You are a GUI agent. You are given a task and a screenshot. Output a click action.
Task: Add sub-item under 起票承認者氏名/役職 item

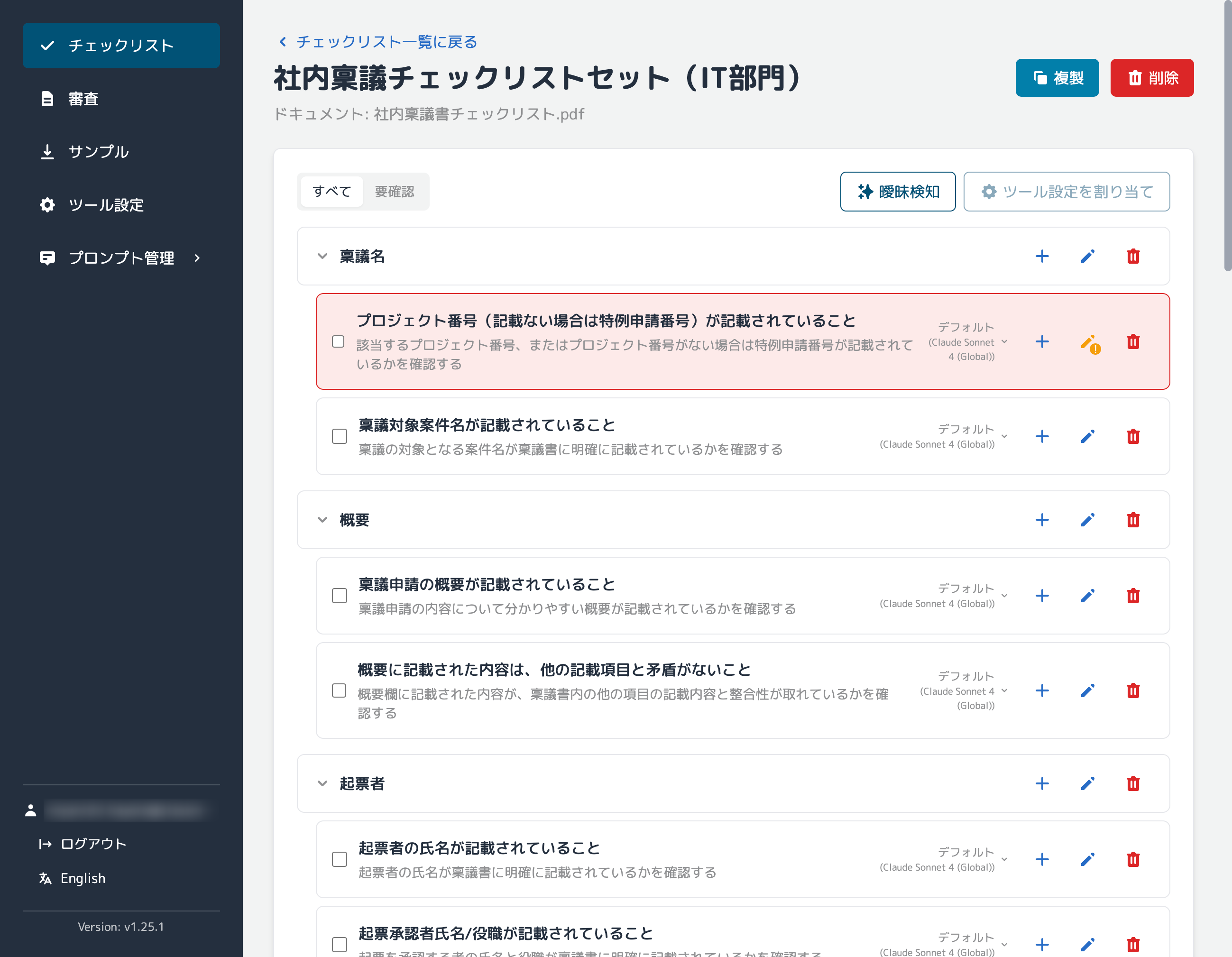point(1042,945)
